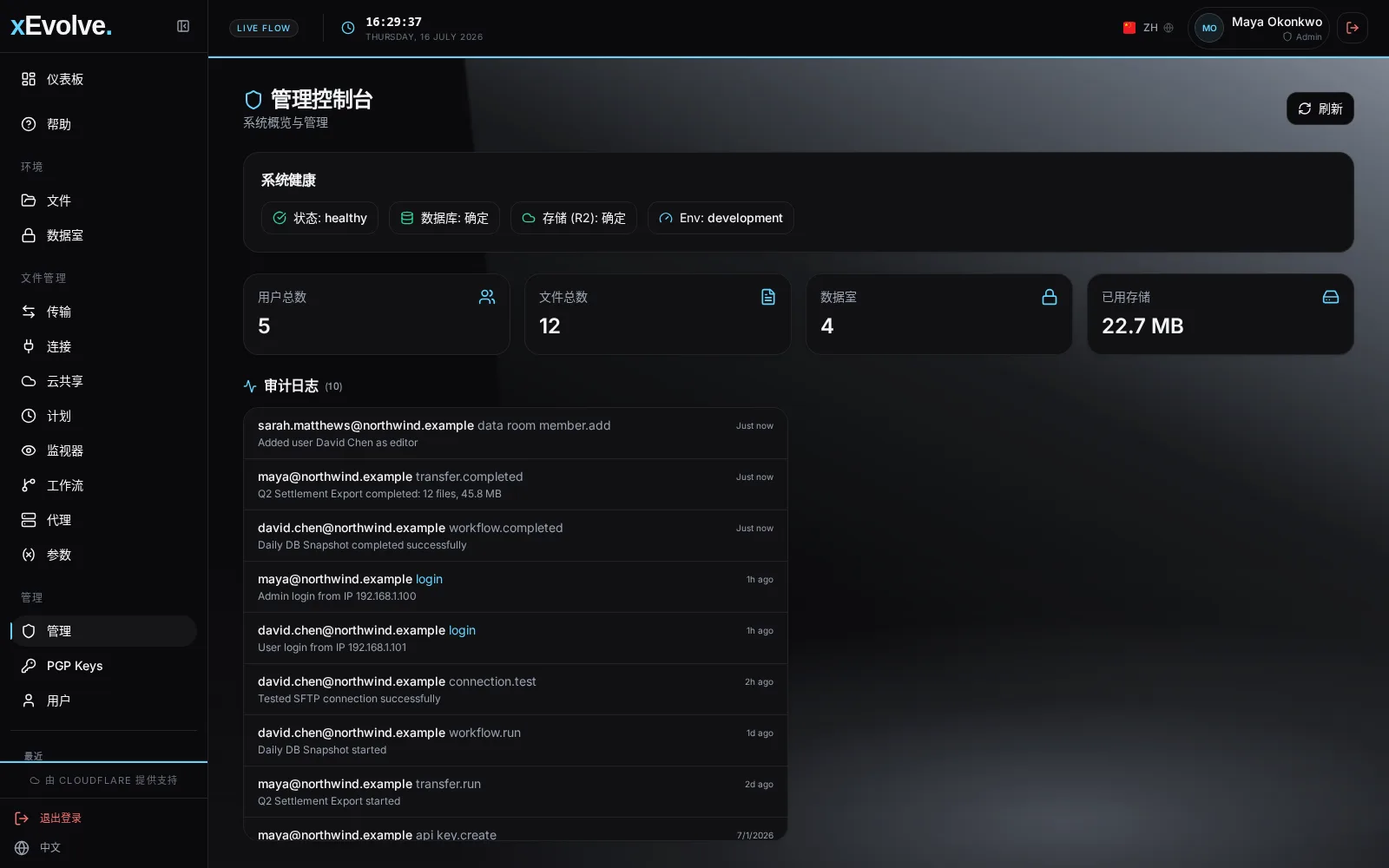Click the 工作流 branch icon

(x=29, y=485)
